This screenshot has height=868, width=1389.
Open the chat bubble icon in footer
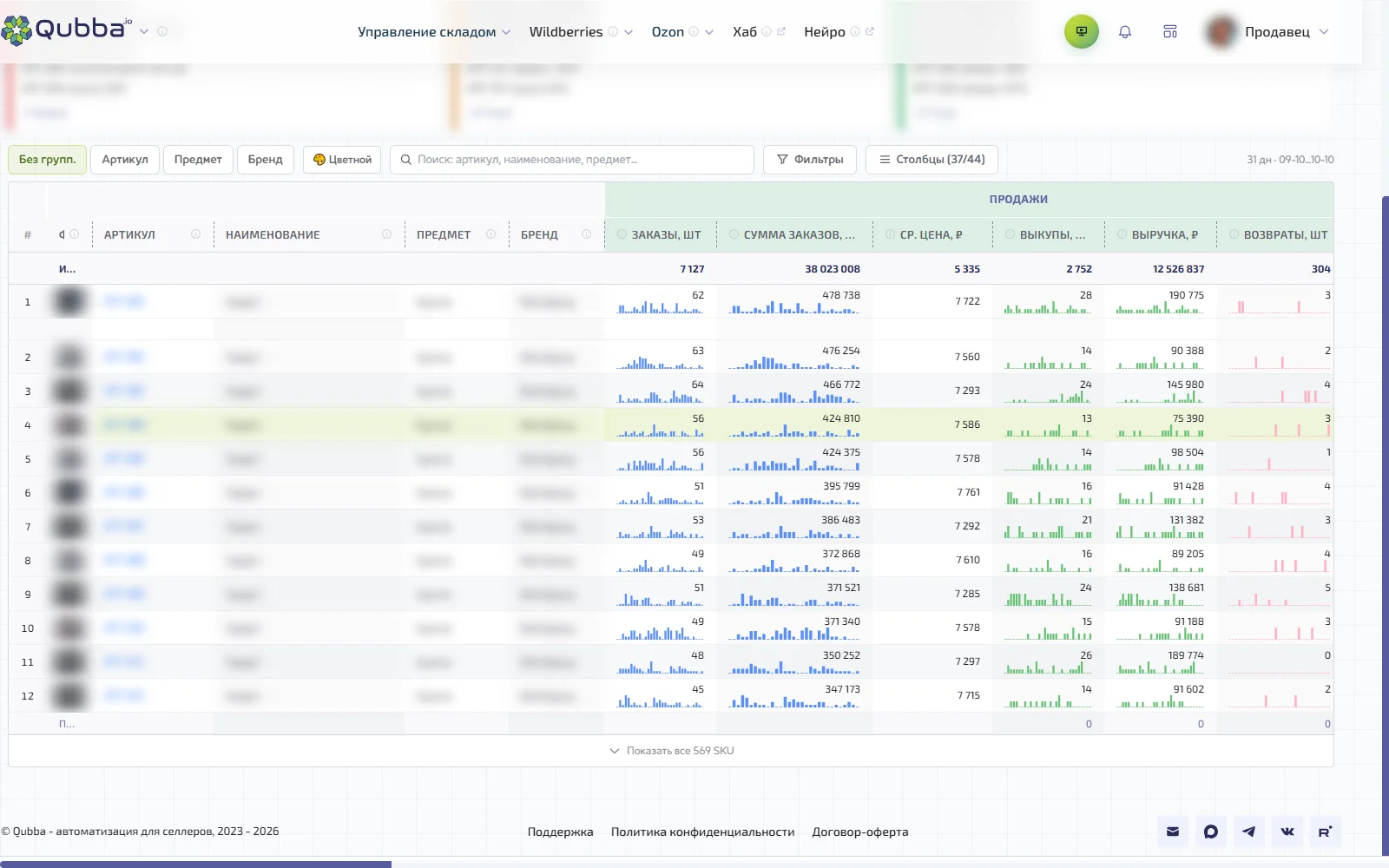tap(1211, 832)
